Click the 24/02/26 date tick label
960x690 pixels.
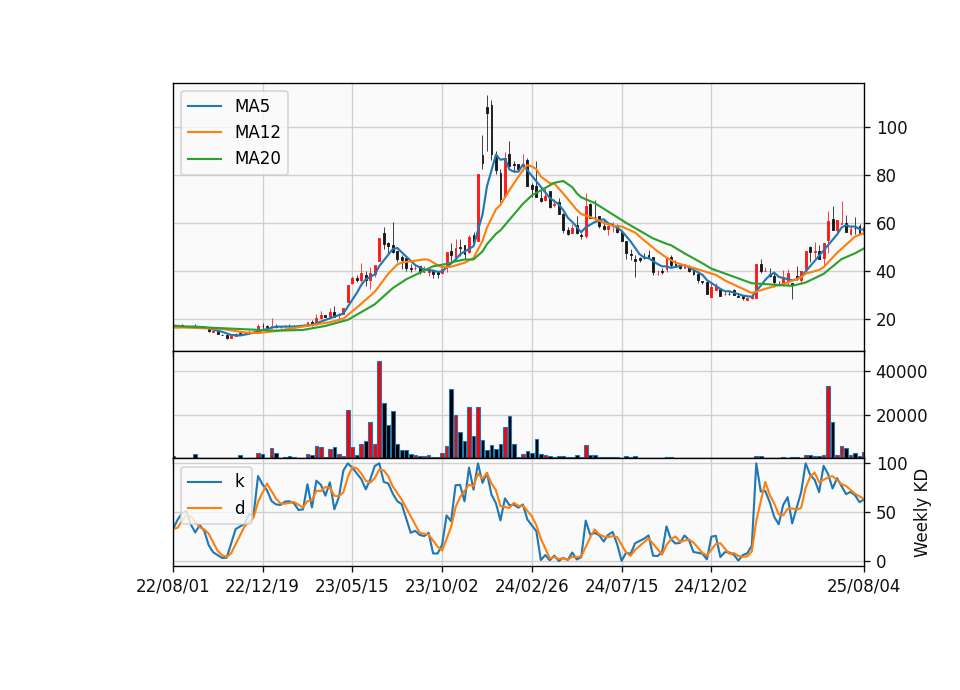(531, 586)
